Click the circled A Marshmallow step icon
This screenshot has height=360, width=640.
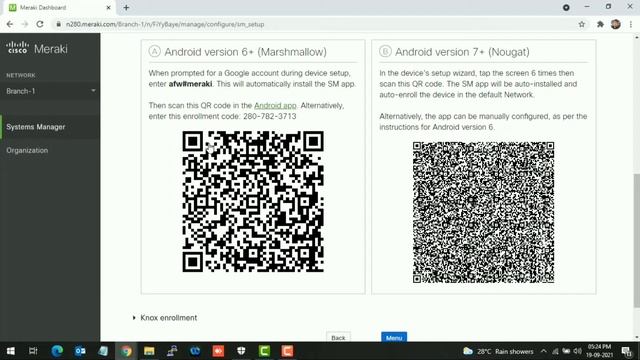click(154, 51)
